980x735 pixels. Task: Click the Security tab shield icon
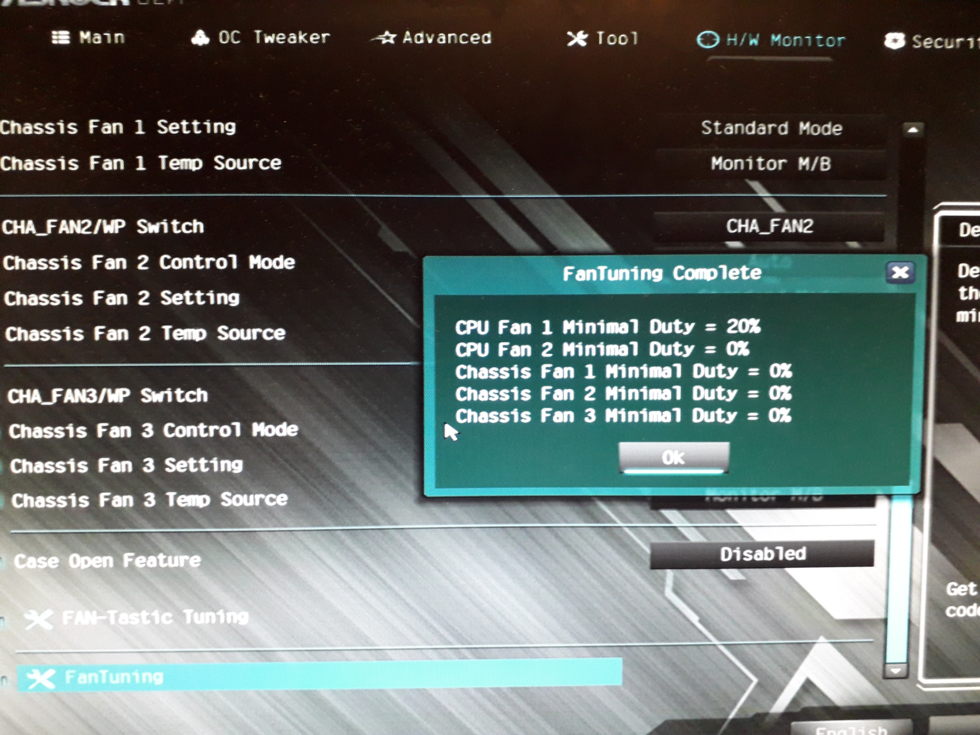pos(894,42)
